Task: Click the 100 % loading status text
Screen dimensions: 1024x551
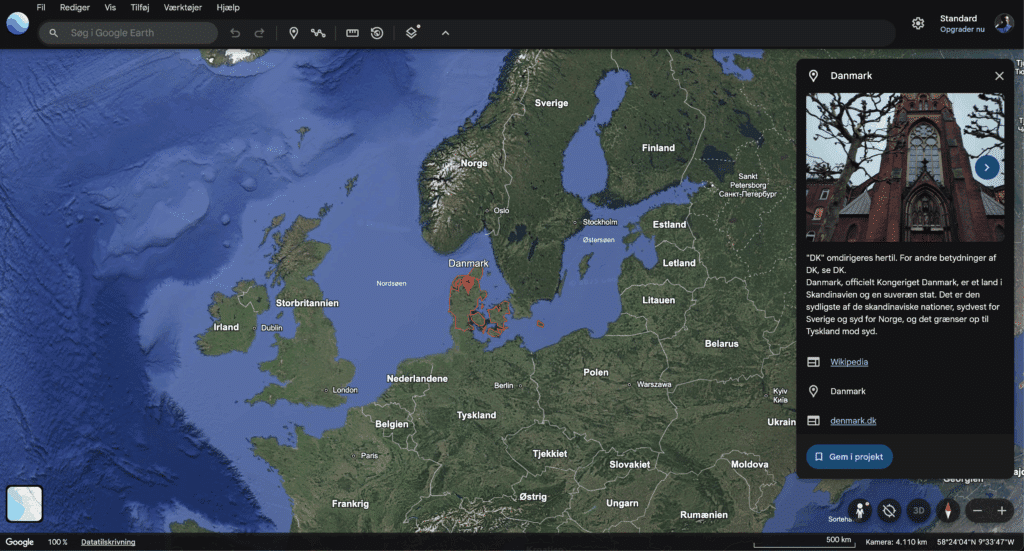Action: (x=57, y=542)
